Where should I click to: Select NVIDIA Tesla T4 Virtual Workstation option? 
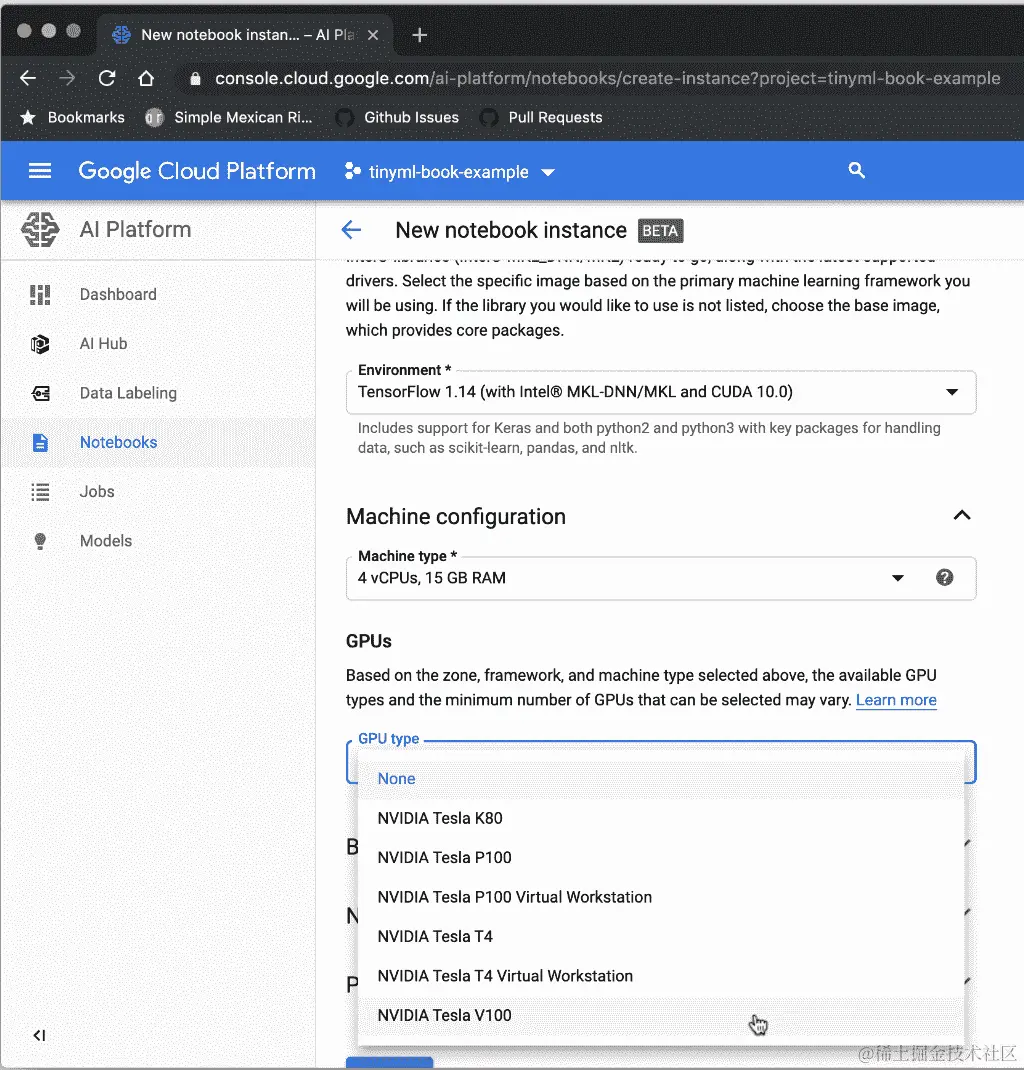pos(660,977)
